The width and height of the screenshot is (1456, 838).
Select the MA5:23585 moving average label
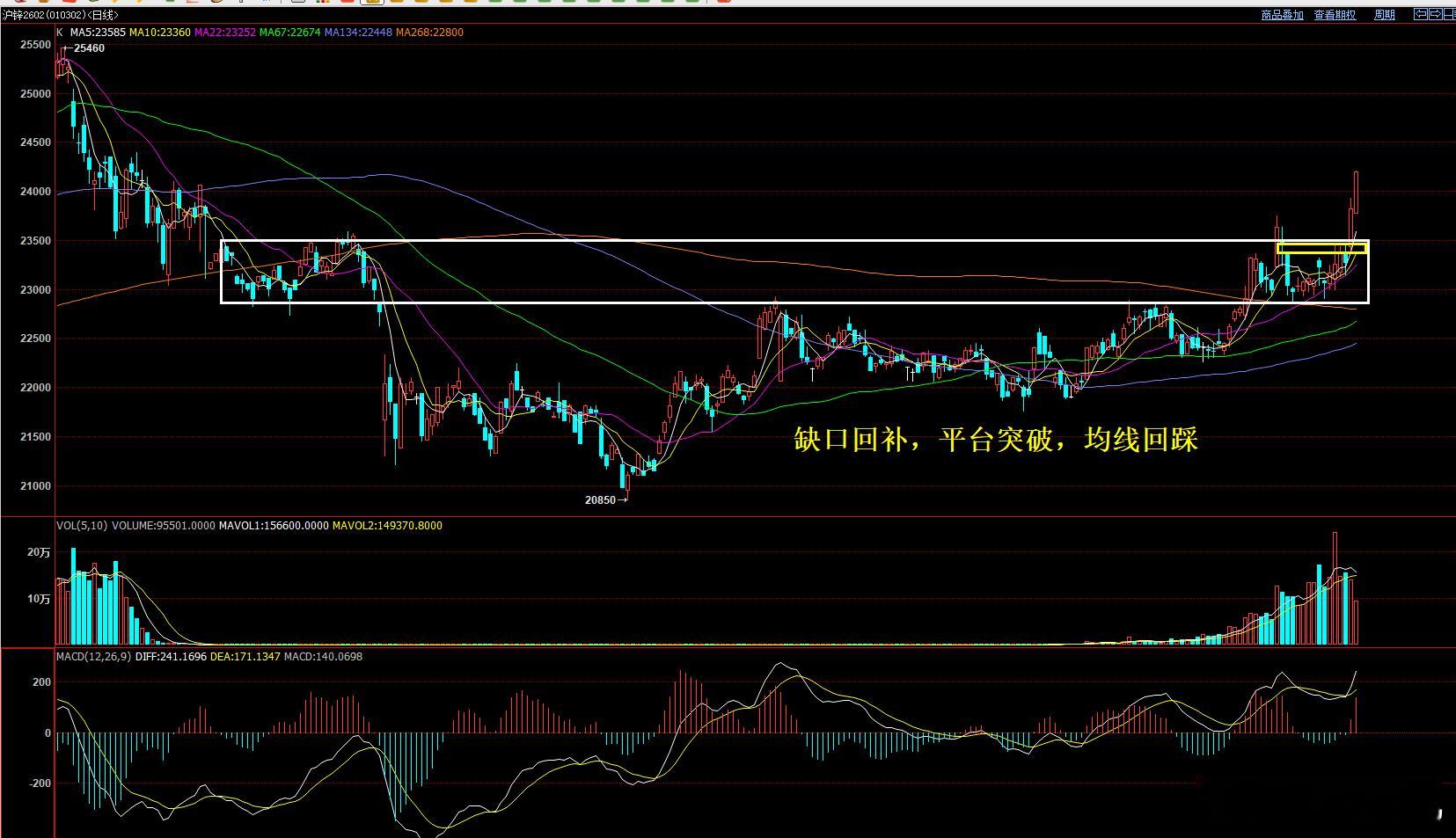coord(98,33)
